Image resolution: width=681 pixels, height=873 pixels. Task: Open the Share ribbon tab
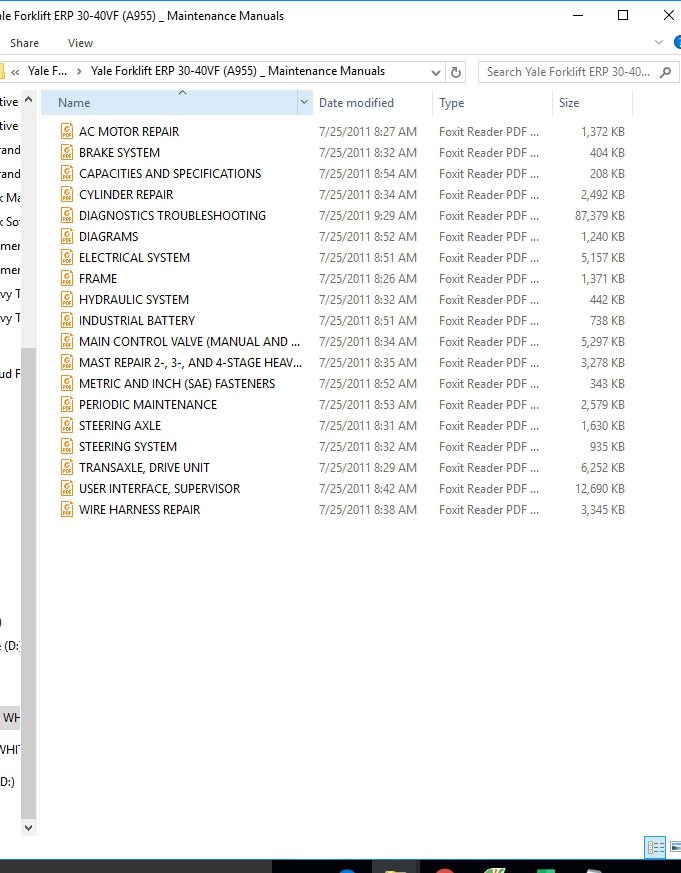click(x=25, y=43)
